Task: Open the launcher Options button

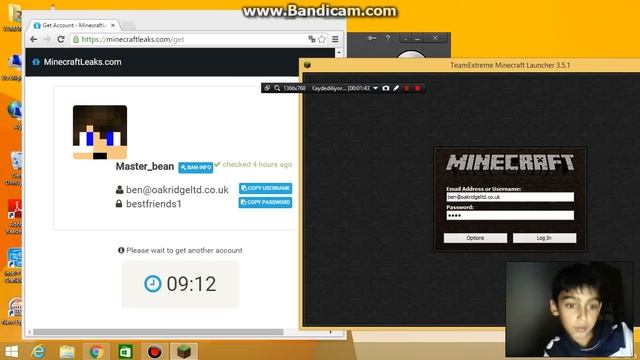Action: (x=475, y=238)
